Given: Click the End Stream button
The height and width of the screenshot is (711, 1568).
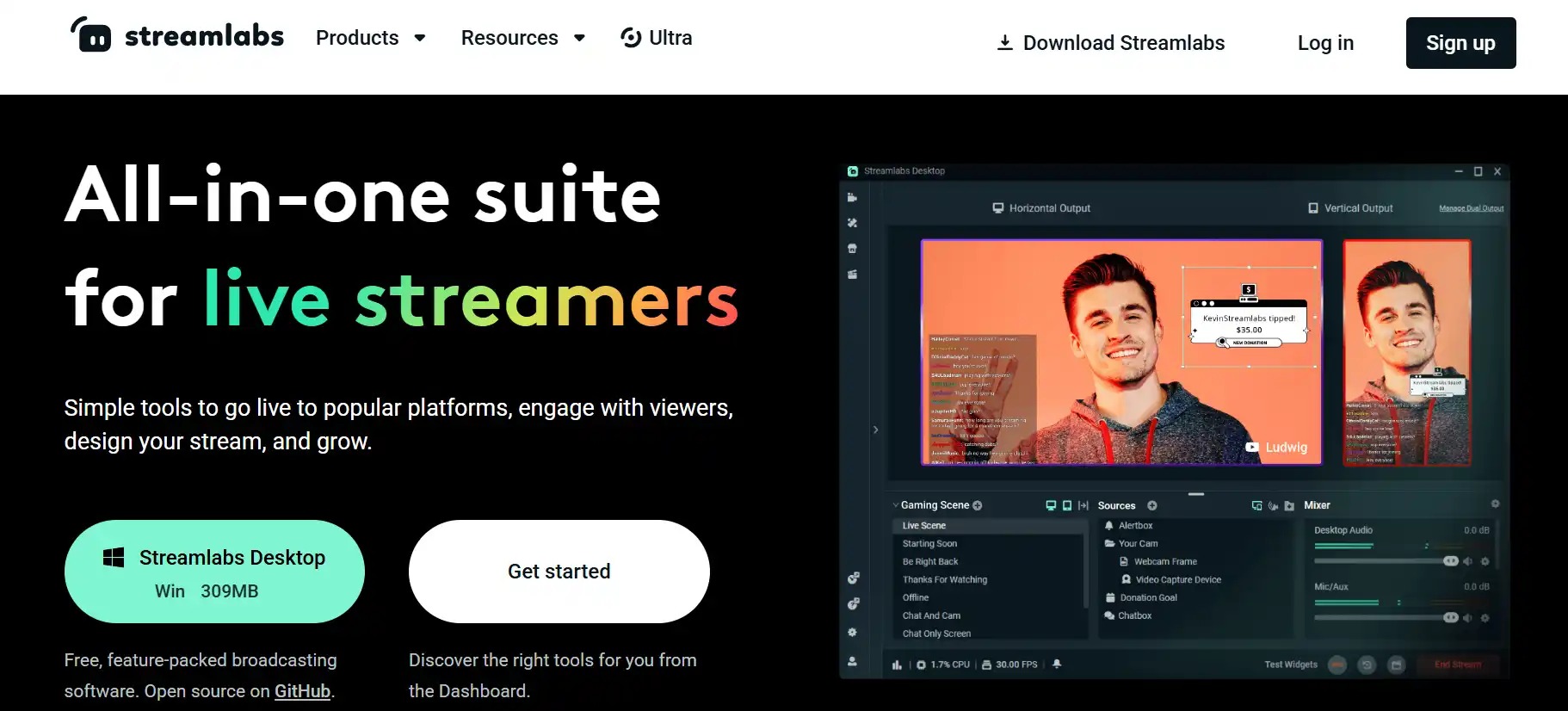Looking at the screenshot, I should pos(1457,665).
